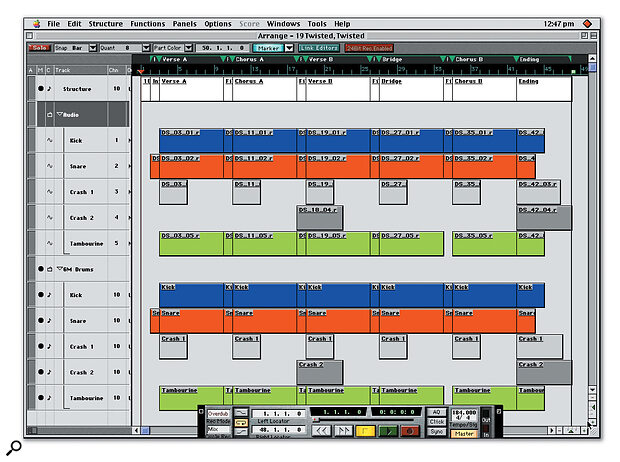The image size is (620, 462).
Task: Enable the Punch In button on transport
Action: click(241, 413)
